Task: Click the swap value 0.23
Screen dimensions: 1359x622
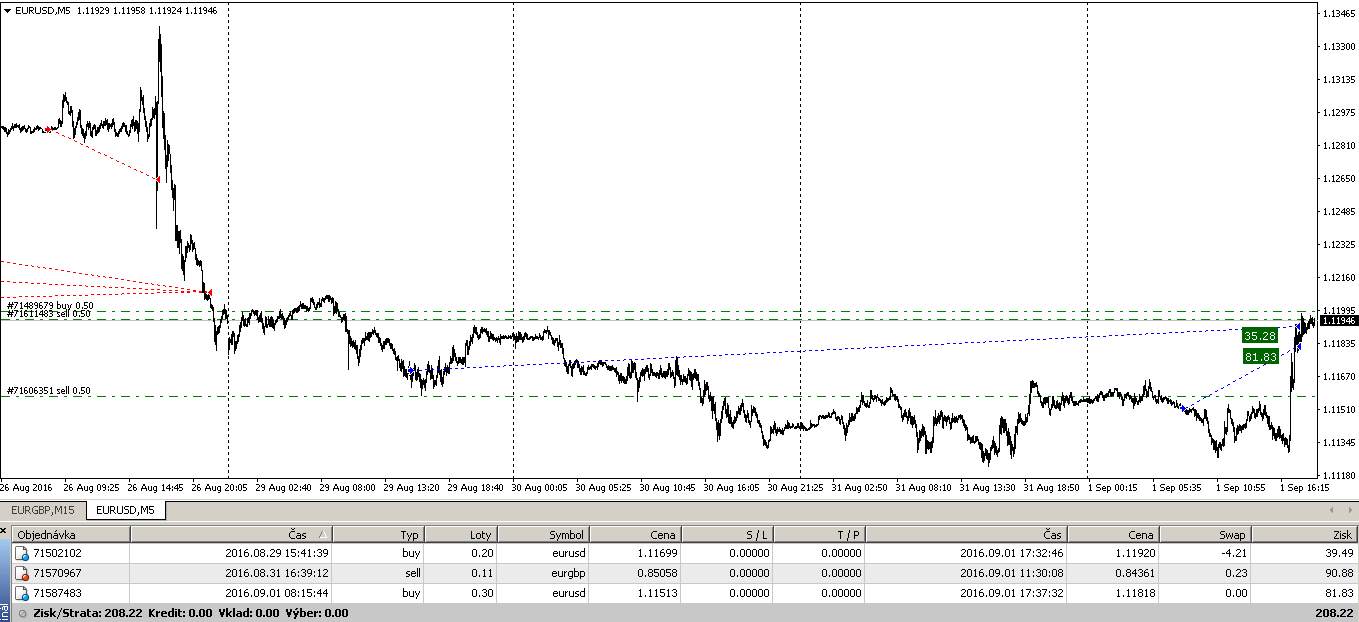Action: (x=1237, y=573)
